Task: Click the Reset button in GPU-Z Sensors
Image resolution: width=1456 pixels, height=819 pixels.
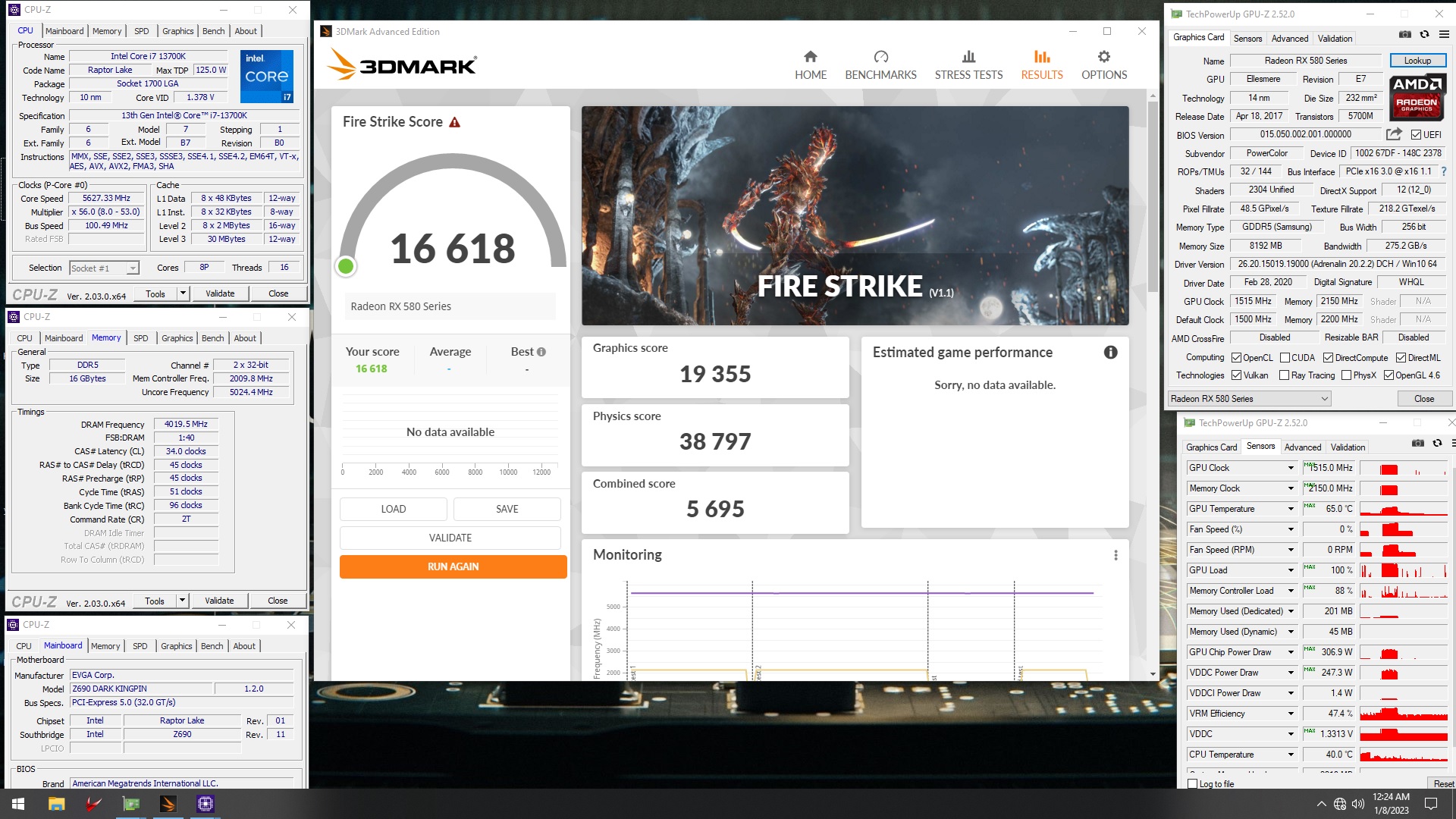Action: pyautogui.click(x=1442, y=784)
